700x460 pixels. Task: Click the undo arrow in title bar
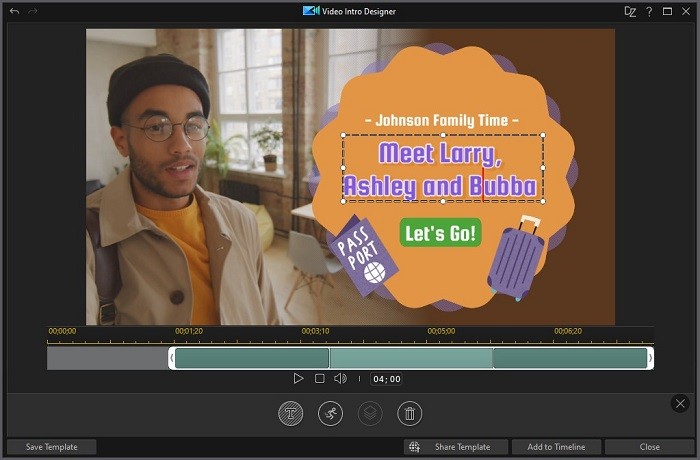(x=14, y=11)
